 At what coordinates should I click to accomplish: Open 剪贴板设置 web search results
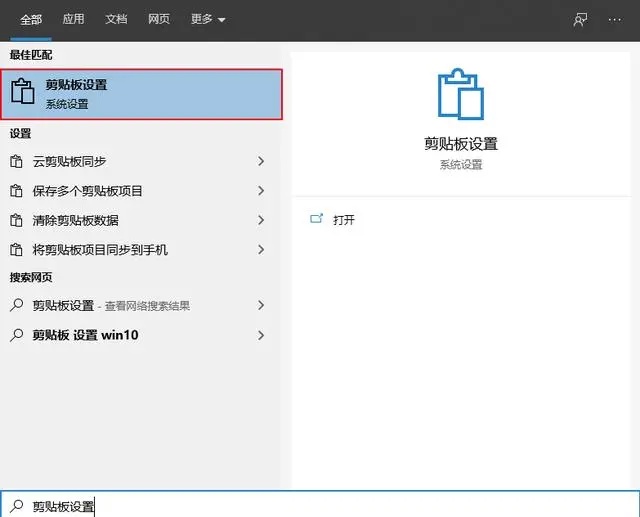pos(140,305)
